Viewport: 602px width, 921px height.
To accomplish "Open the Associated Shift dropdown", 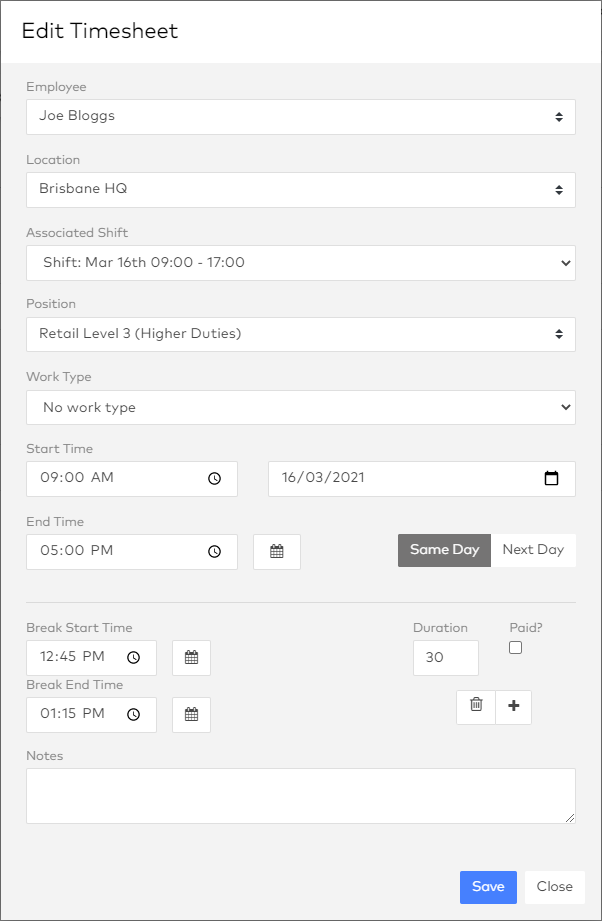I will (x=300, y=262).
